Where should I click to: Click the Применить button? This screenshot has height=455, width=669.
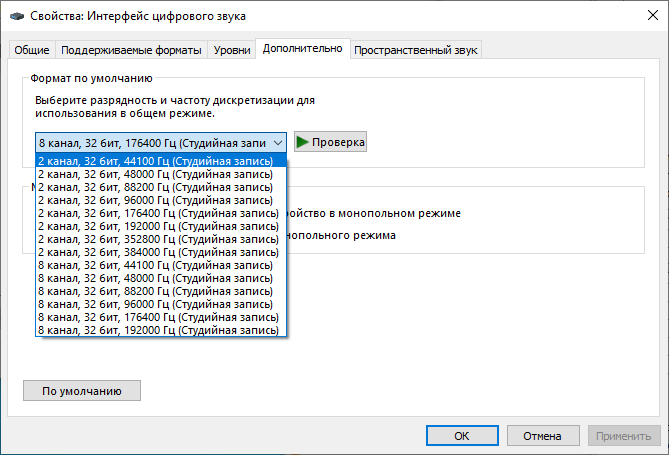[624, 436]
